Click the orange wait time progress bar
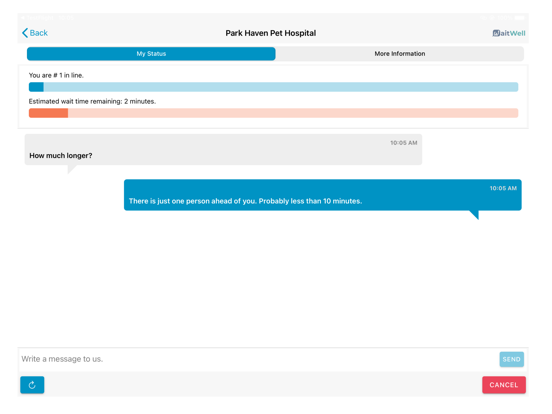This screenshot has height=414, width=552. [273, 113]
